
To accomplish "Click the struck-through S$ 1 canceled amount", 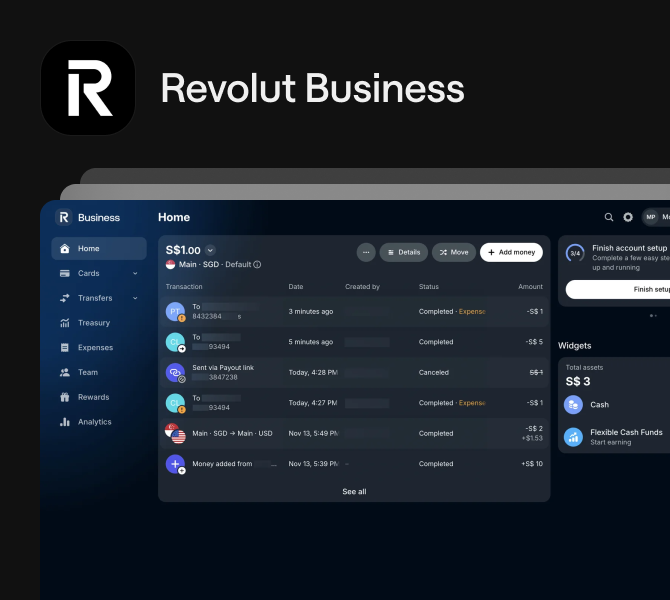I will 536,373.
